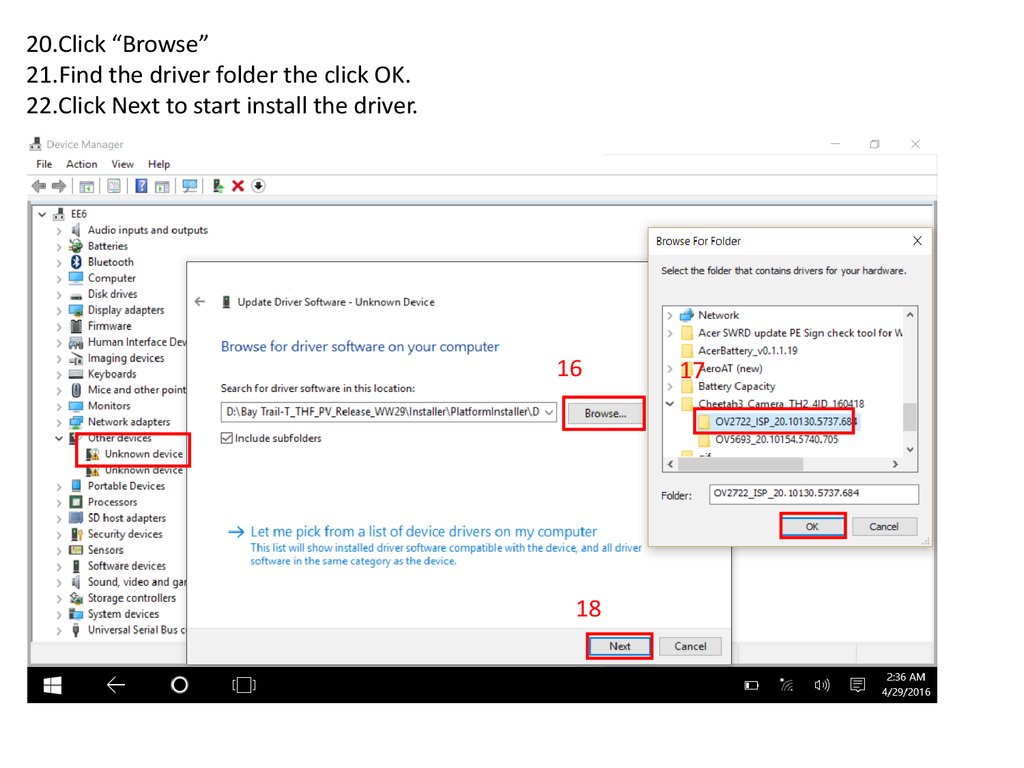Image resolution: width=1024 pixels, height=768 pixels.
Task: Click the Bluetooth category icon in the tree
Action: [76, 262]
